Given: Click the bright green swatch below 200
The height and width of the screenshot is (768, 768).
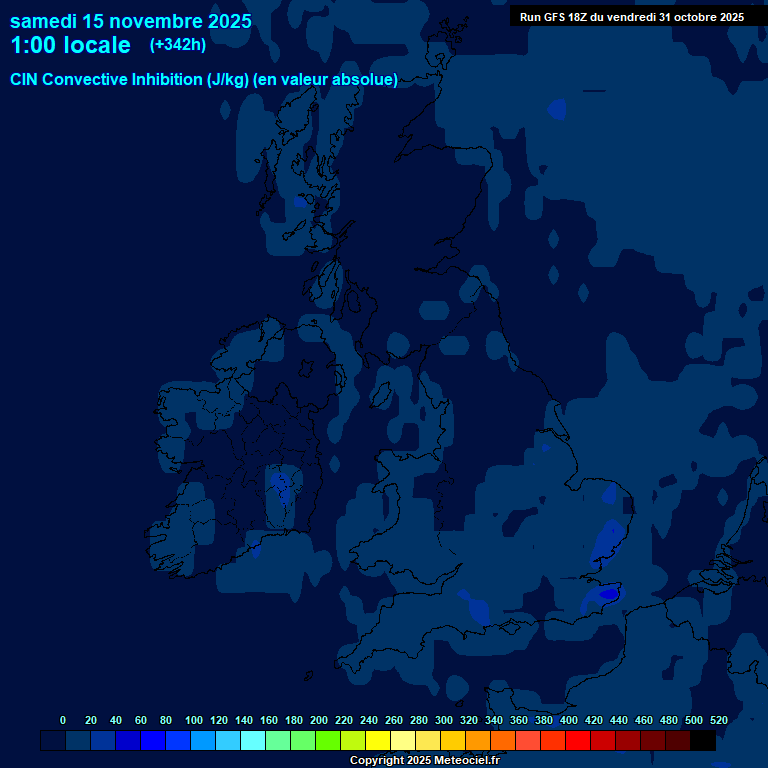Looking at the screenshot, I should 328,741.
